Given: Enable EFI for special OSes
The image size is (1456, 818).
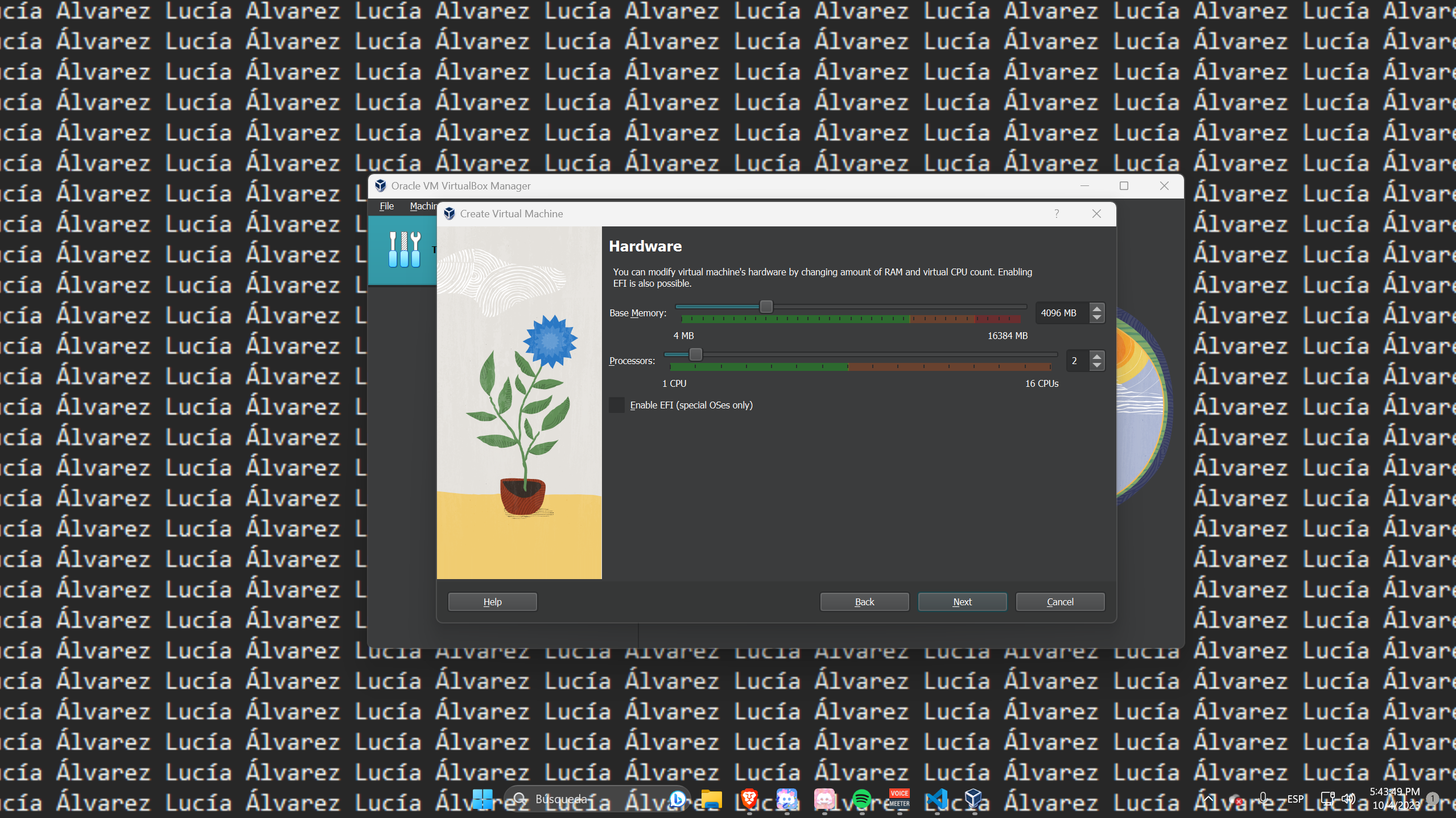Looking at the screenshot, I should click(617, 405).
